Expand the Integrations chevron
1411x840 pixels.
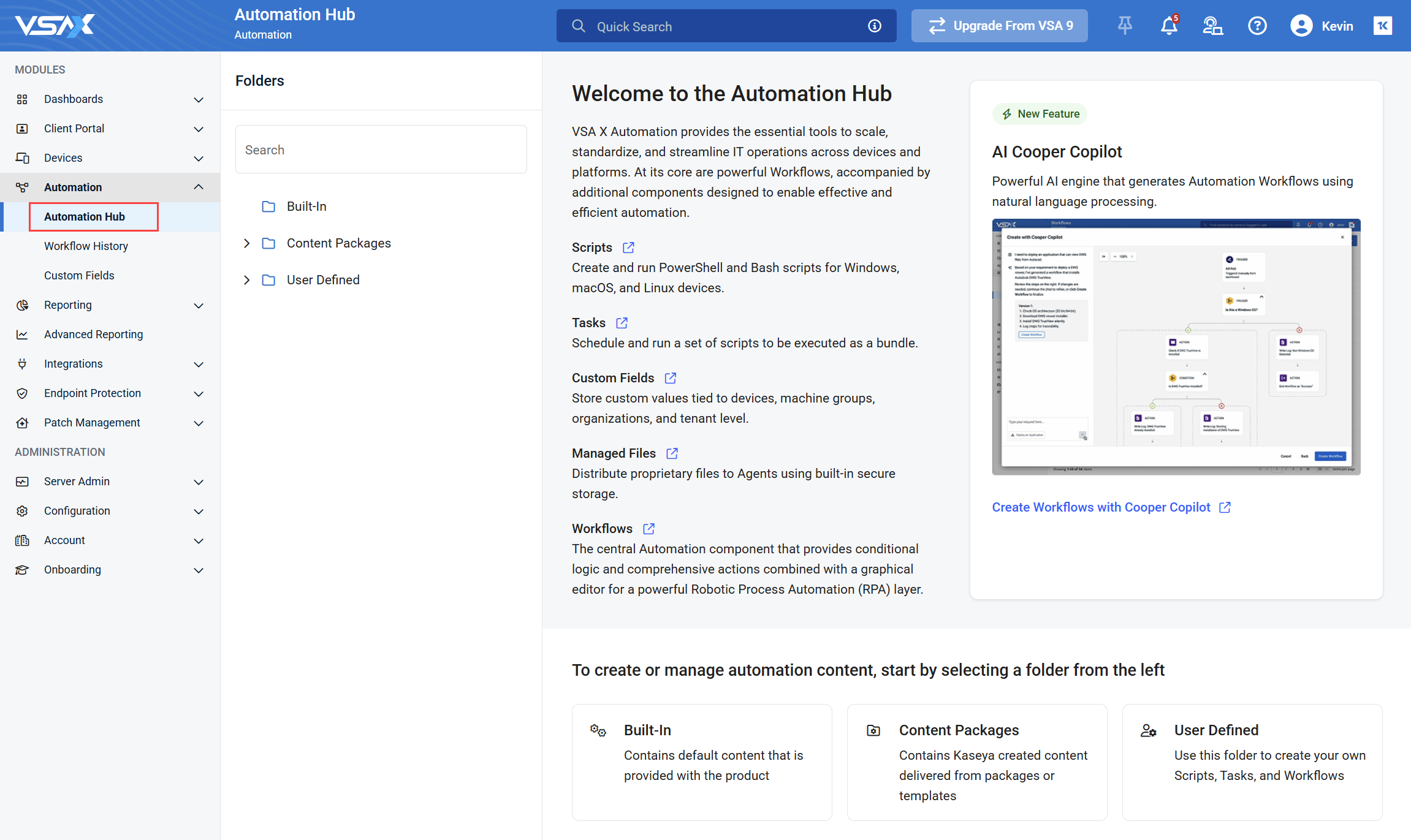pyautogui.click(x=199, y=364)
